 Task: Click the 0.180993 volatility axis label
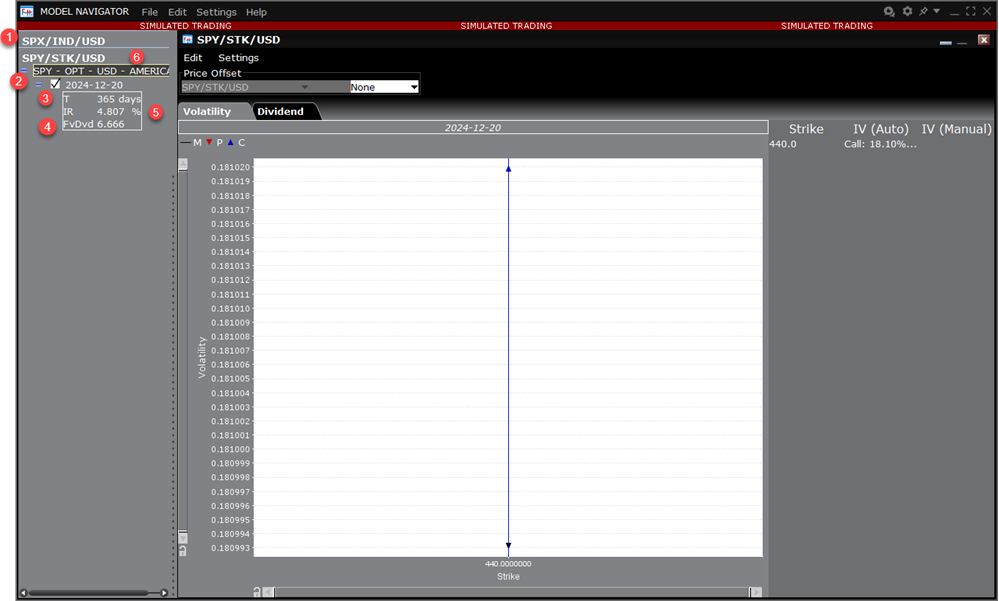[231, 548]
